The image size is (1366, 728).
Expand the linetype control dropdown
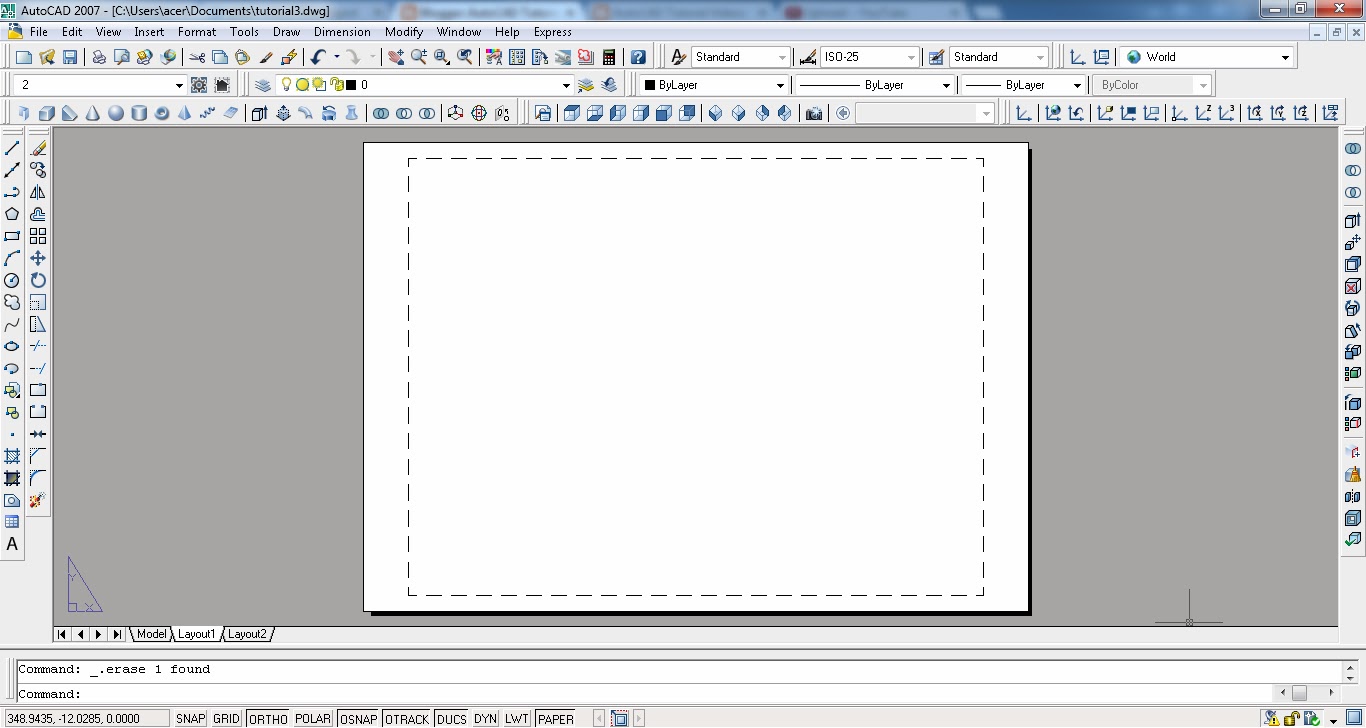pos(946,84)
